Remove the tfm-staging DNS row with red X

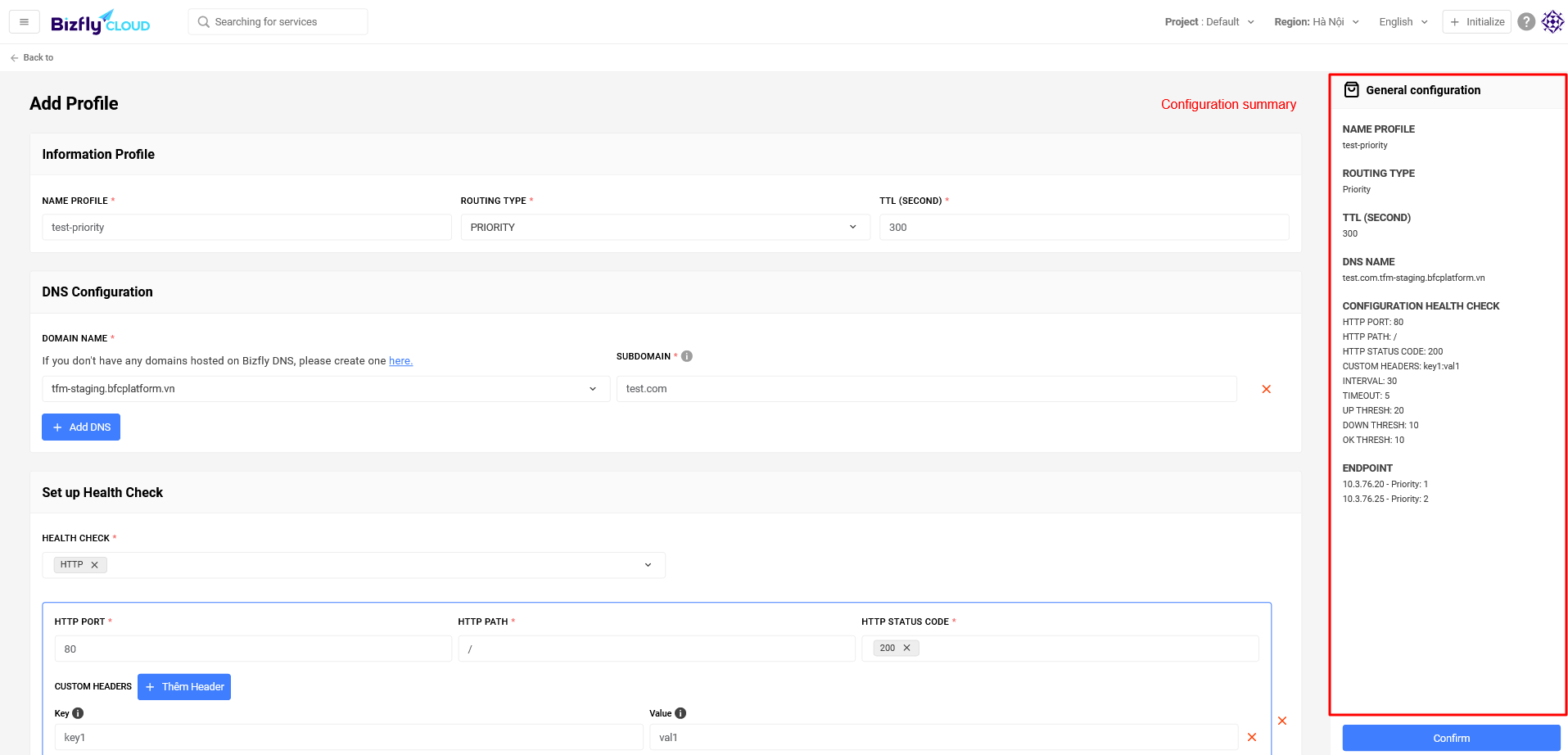1267,389
